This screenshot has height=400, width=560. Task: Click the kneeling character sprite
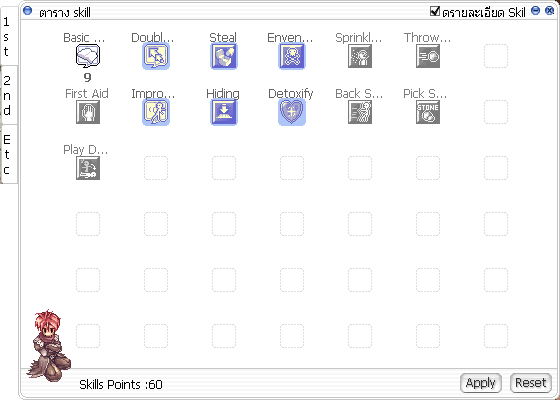49,345
